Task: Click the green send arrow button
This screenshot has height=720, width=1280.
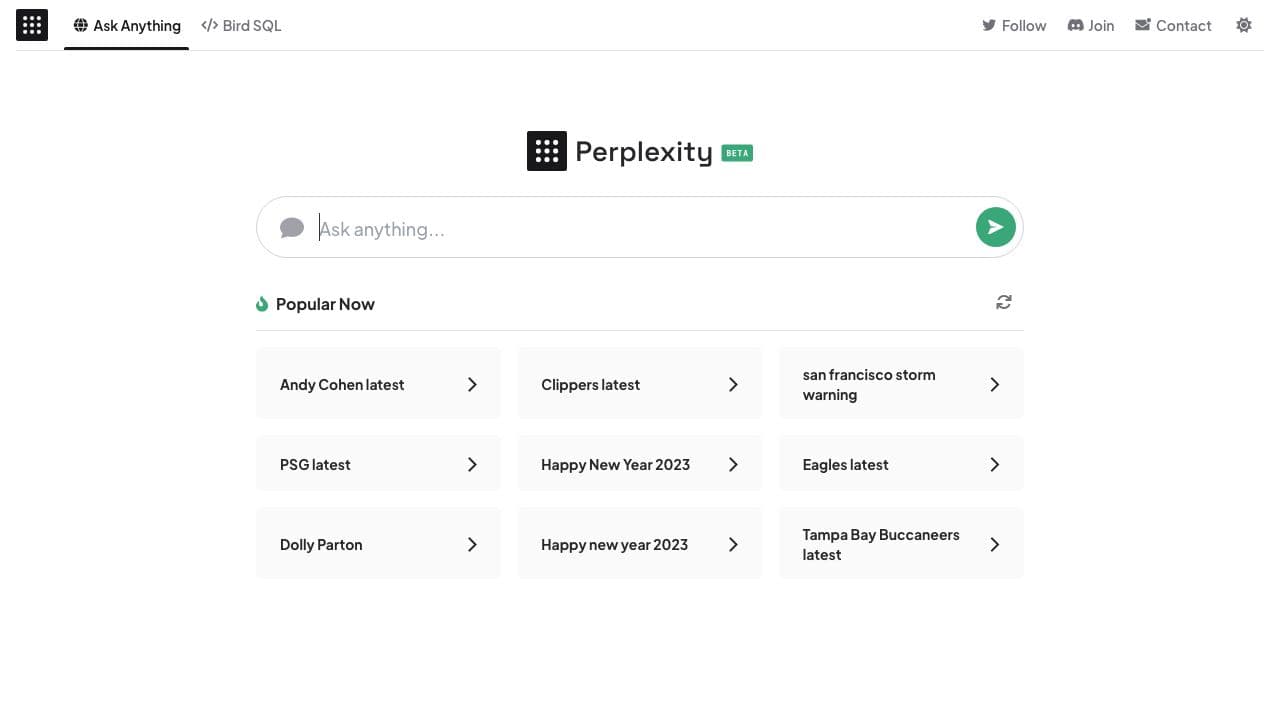Action: pos(995,227)
